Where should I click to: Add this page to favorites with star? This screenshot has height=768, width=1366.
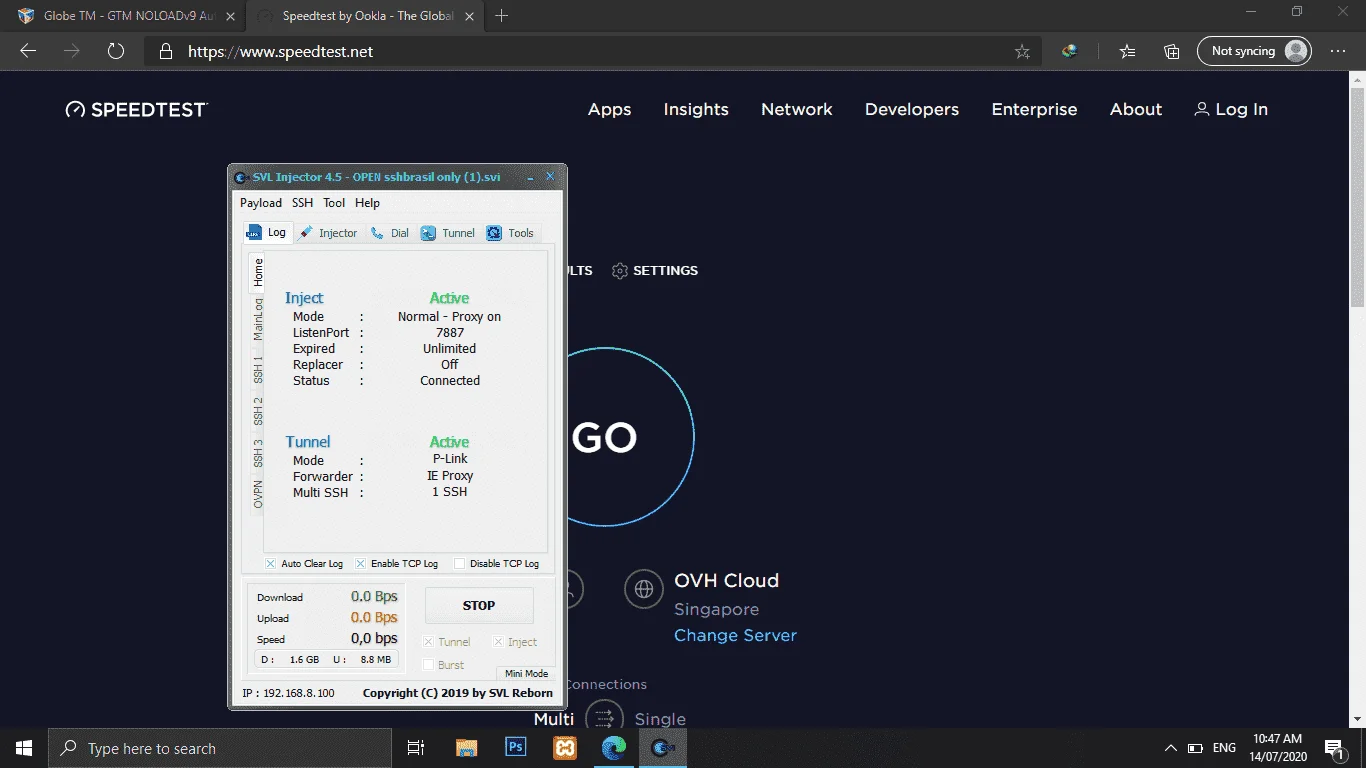click(1022, 51)
